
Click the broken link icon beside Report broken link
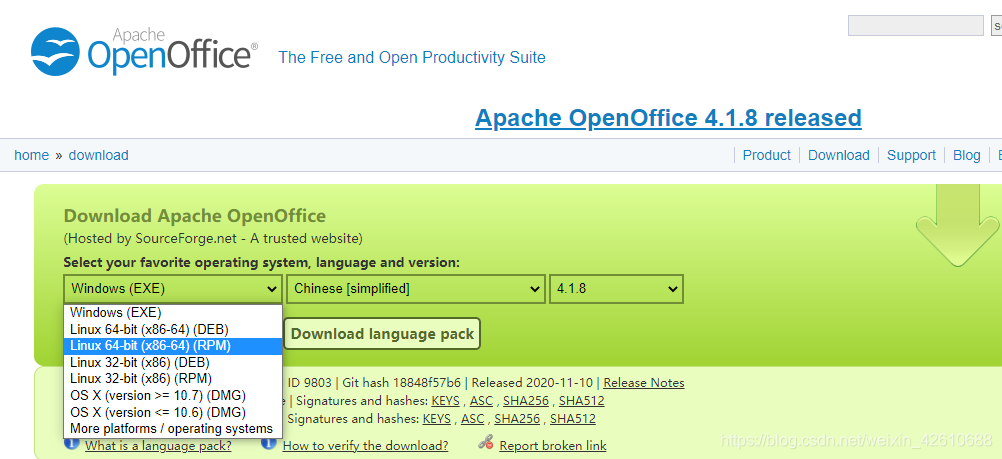486,444
